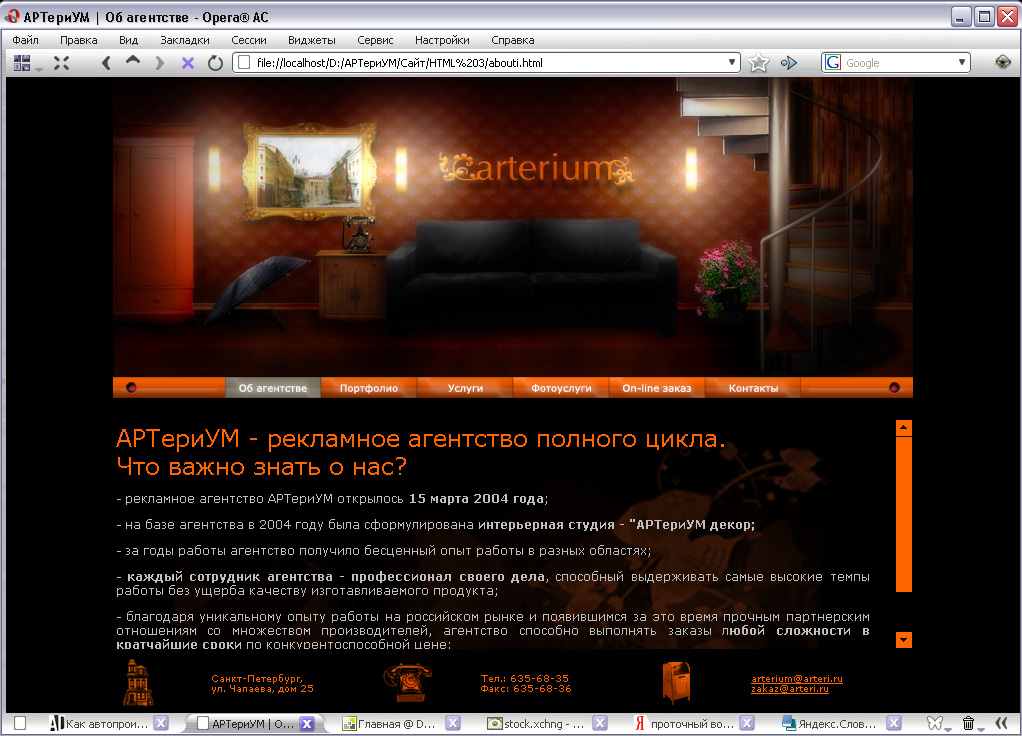Open 'Контакты' site navigation item
1022x736 pixels.
pos(753,388)
